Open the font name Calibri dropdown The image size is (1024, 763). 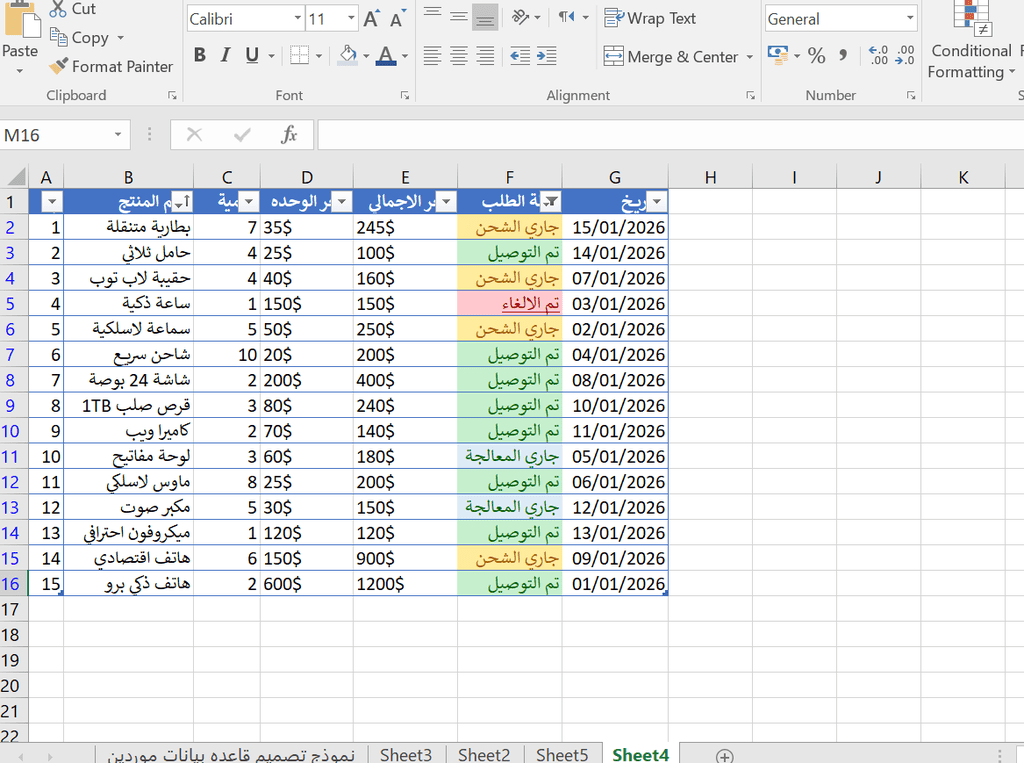(x=298, y=19)
